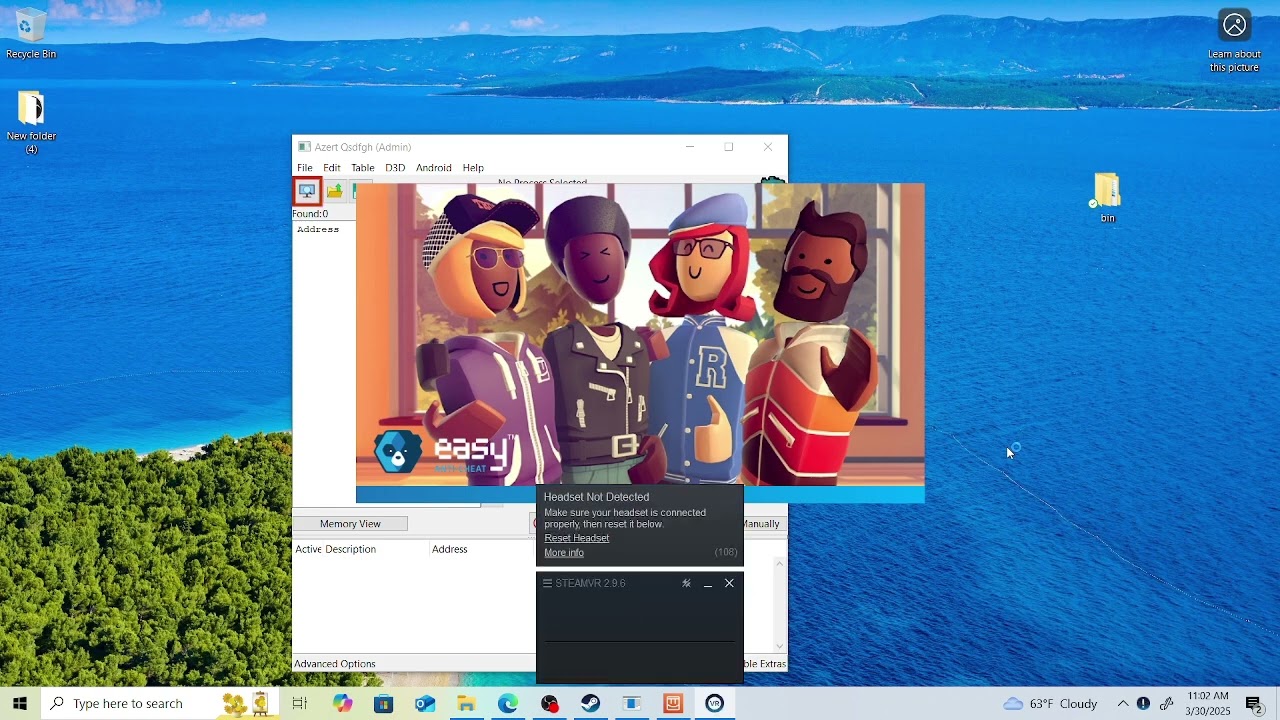Screen dimensions: 1280x720
Task: Open the D3D menu
Action: coord(395,168)
